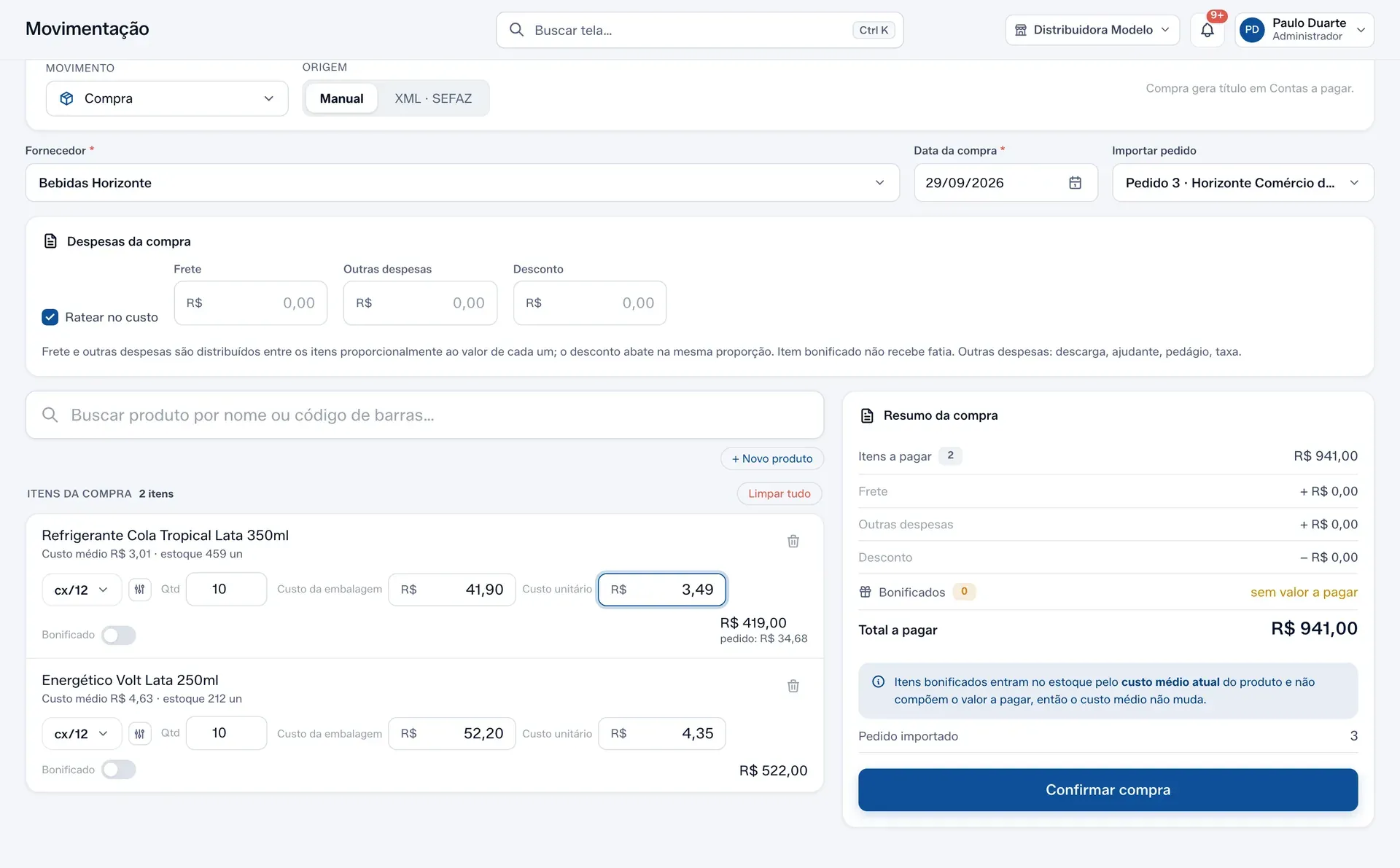The height and width of the screenshot is (868, 1400).
Task: Select the Manual origin tab
Action: point(341,98)
